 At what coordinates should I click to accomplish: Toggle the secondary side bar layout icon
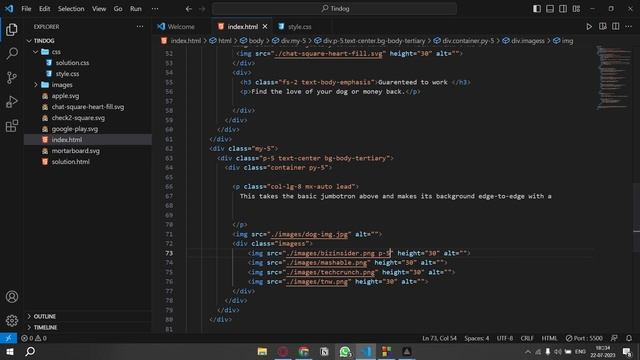(x=563, y=9)
